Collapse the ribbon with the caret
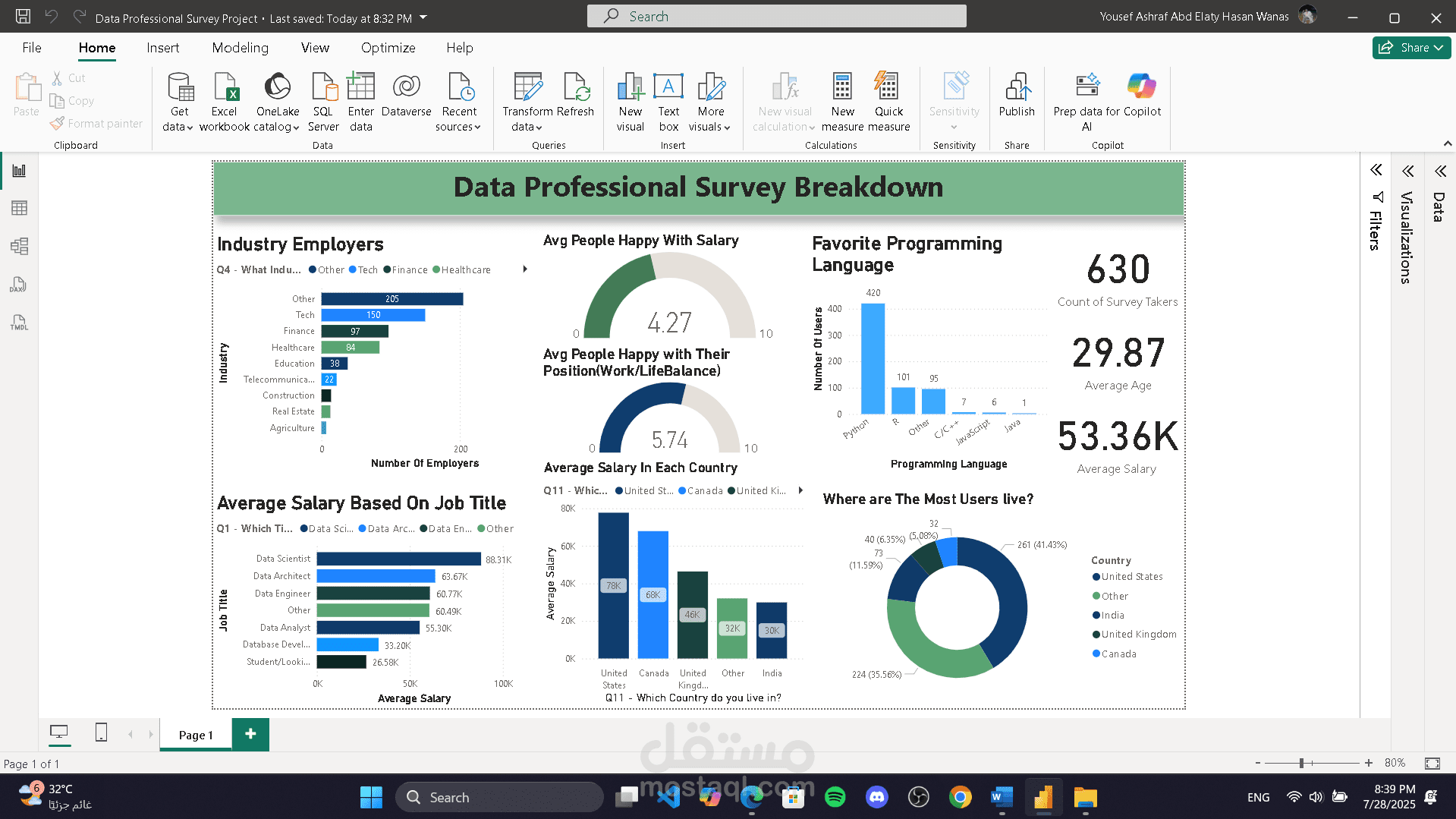Screen dimensions: 1456x819 (x=1447, y=143)
